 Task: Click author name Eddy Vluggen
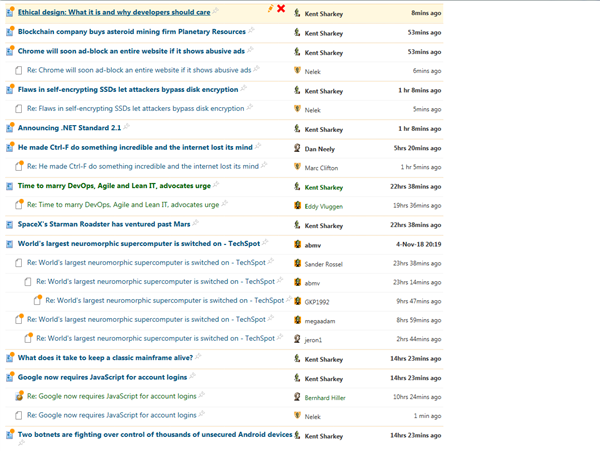click(324, 207)
